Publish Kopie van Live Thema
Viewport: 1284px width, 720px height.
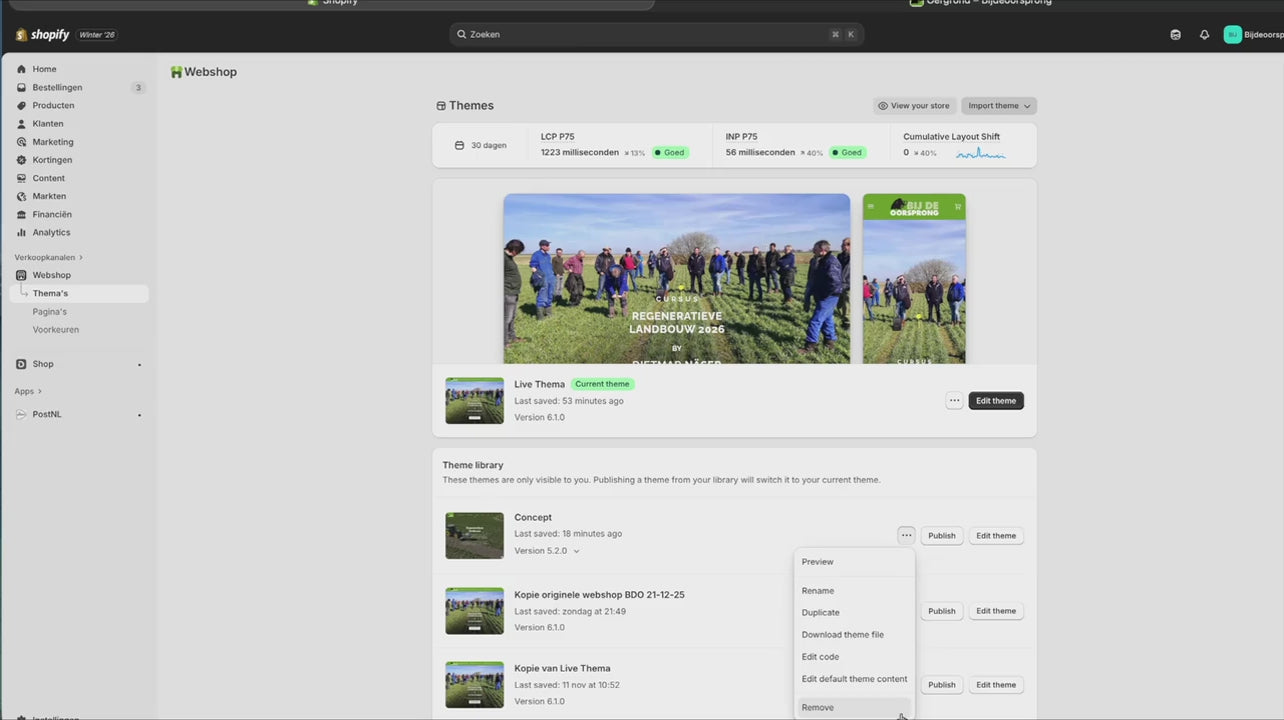pos(942,685)
